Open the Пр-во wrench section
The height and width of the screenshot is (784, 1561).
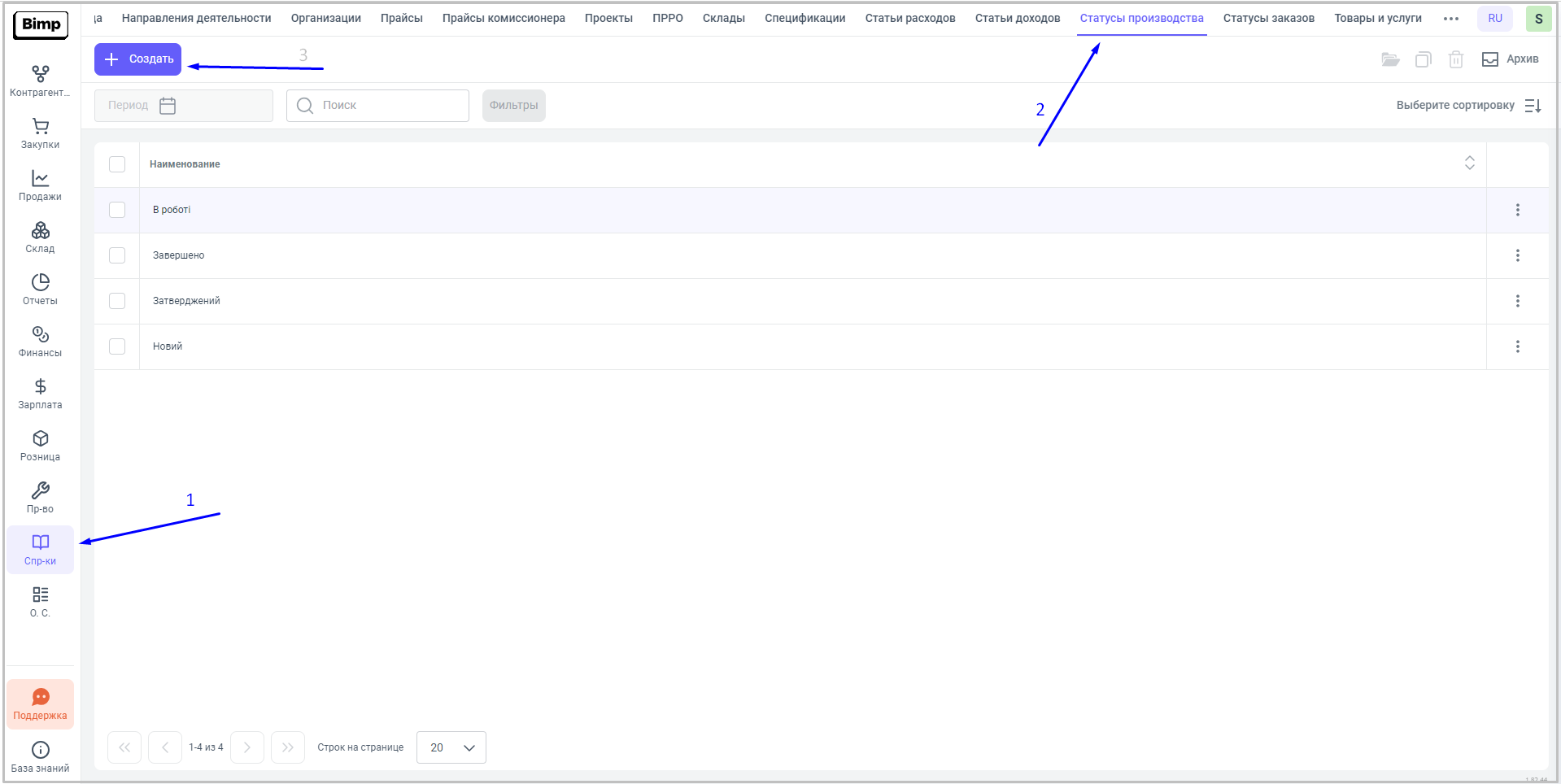click(x=40, y=498)
